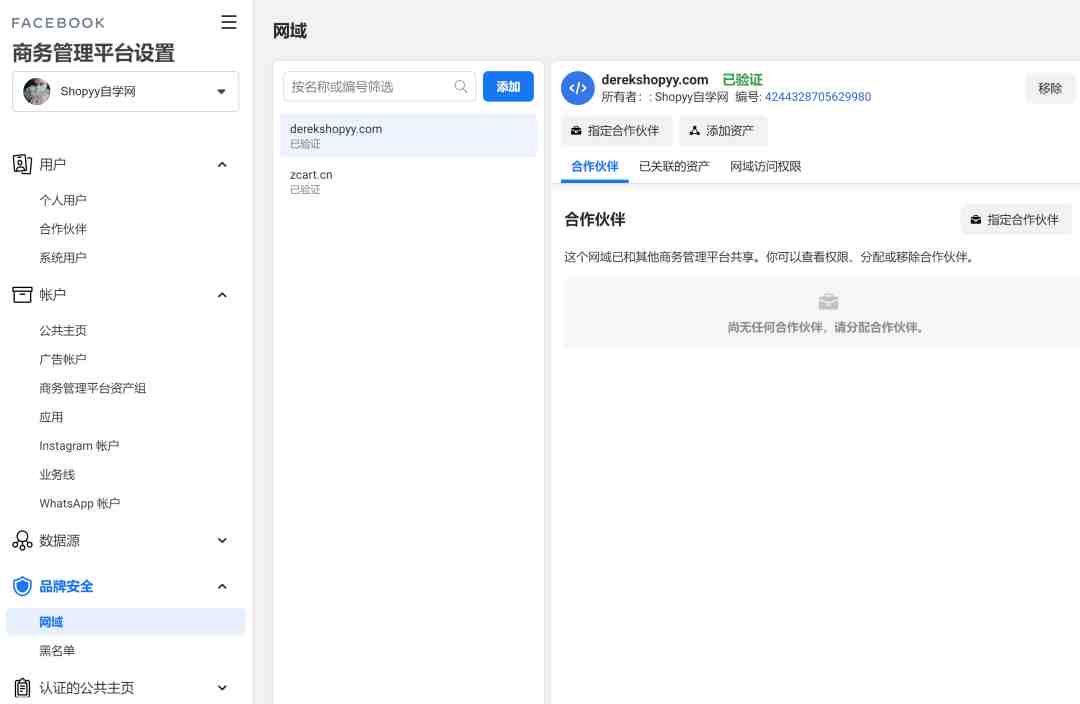Click the 品牌安全 shield icon
Image resolution: width=1080 pixels, height=704 pixels.
click(22, 586)
